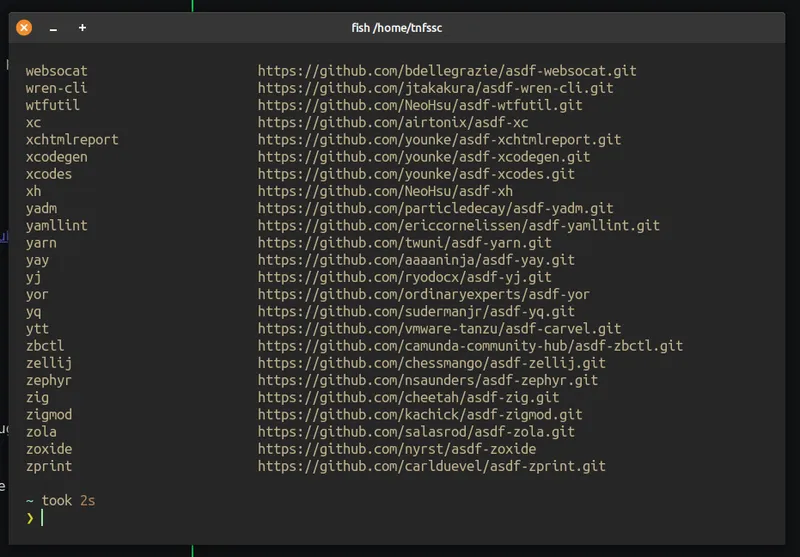Click the plugin name 'yay'
Screen dimensions: 800x557
[x=38, y=260]
